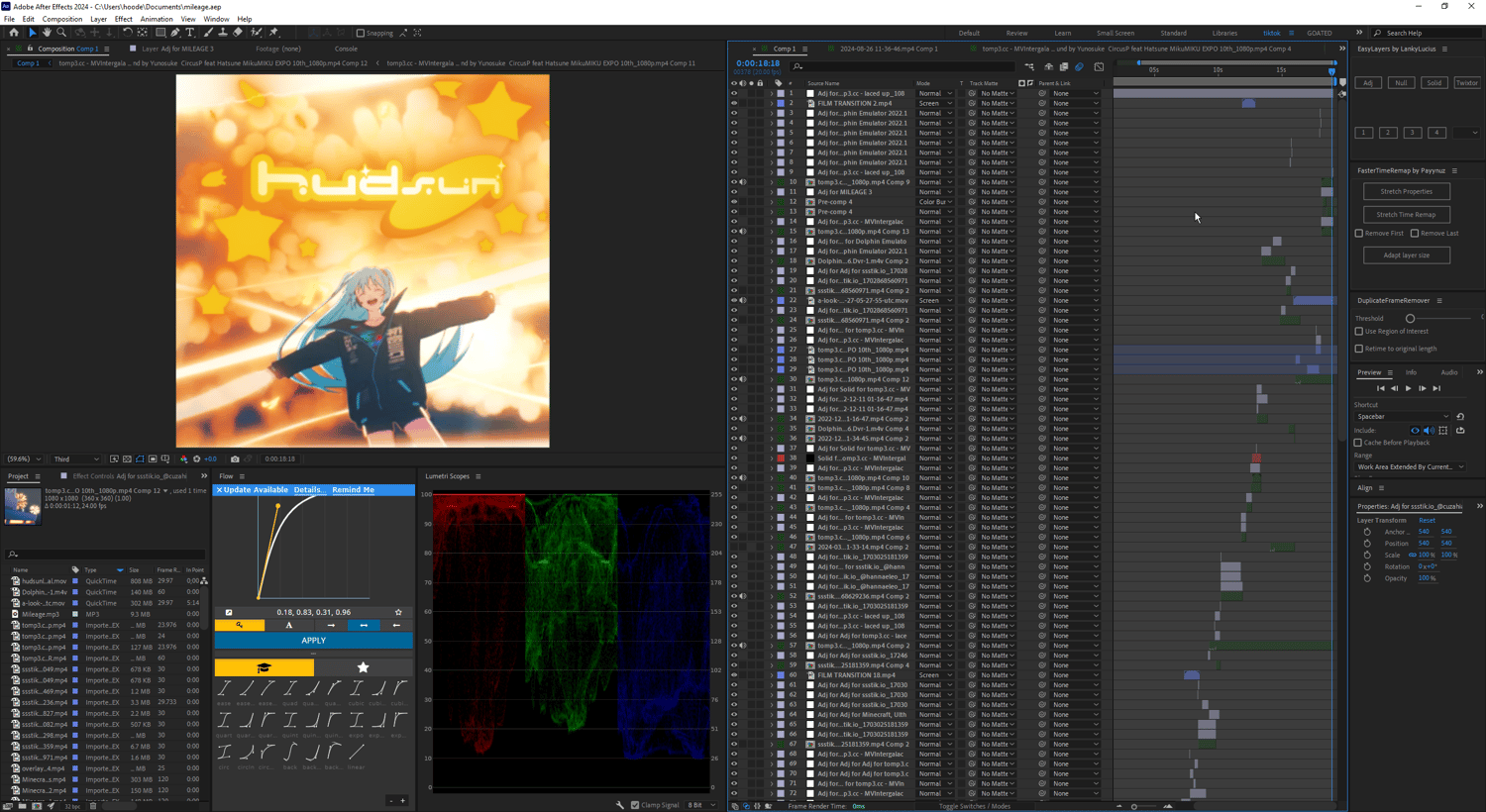Viewport: 1486px width, 812px height.
Task: Select the Hand tool
Action: tap(47, 33)
